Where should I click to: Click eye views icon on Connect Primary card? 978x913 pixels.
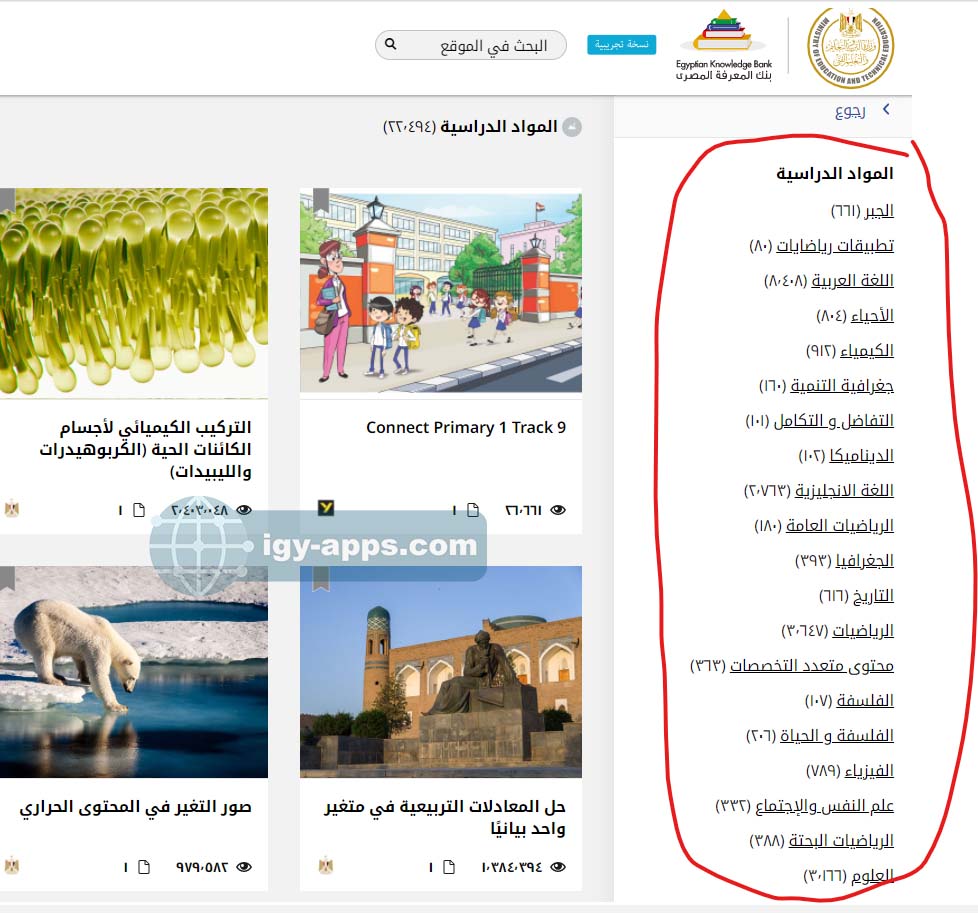[558, 510]
